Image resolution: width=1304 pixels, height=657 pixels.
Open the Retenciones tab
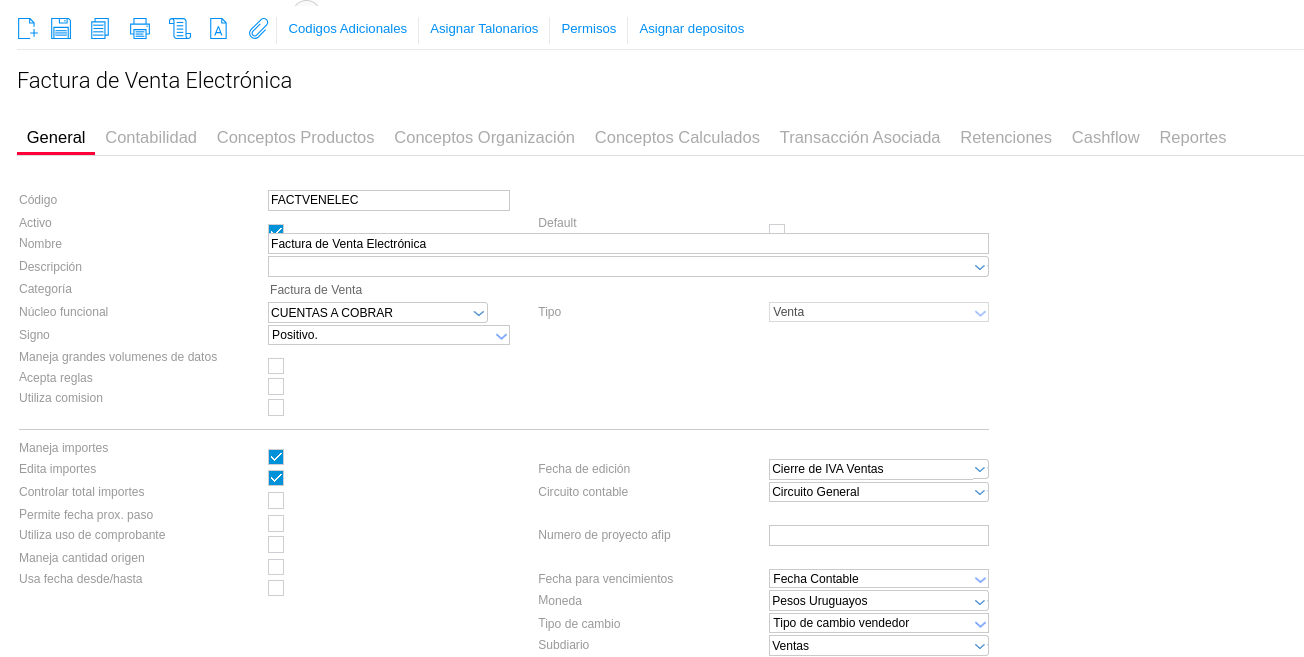click(1005, 138)
